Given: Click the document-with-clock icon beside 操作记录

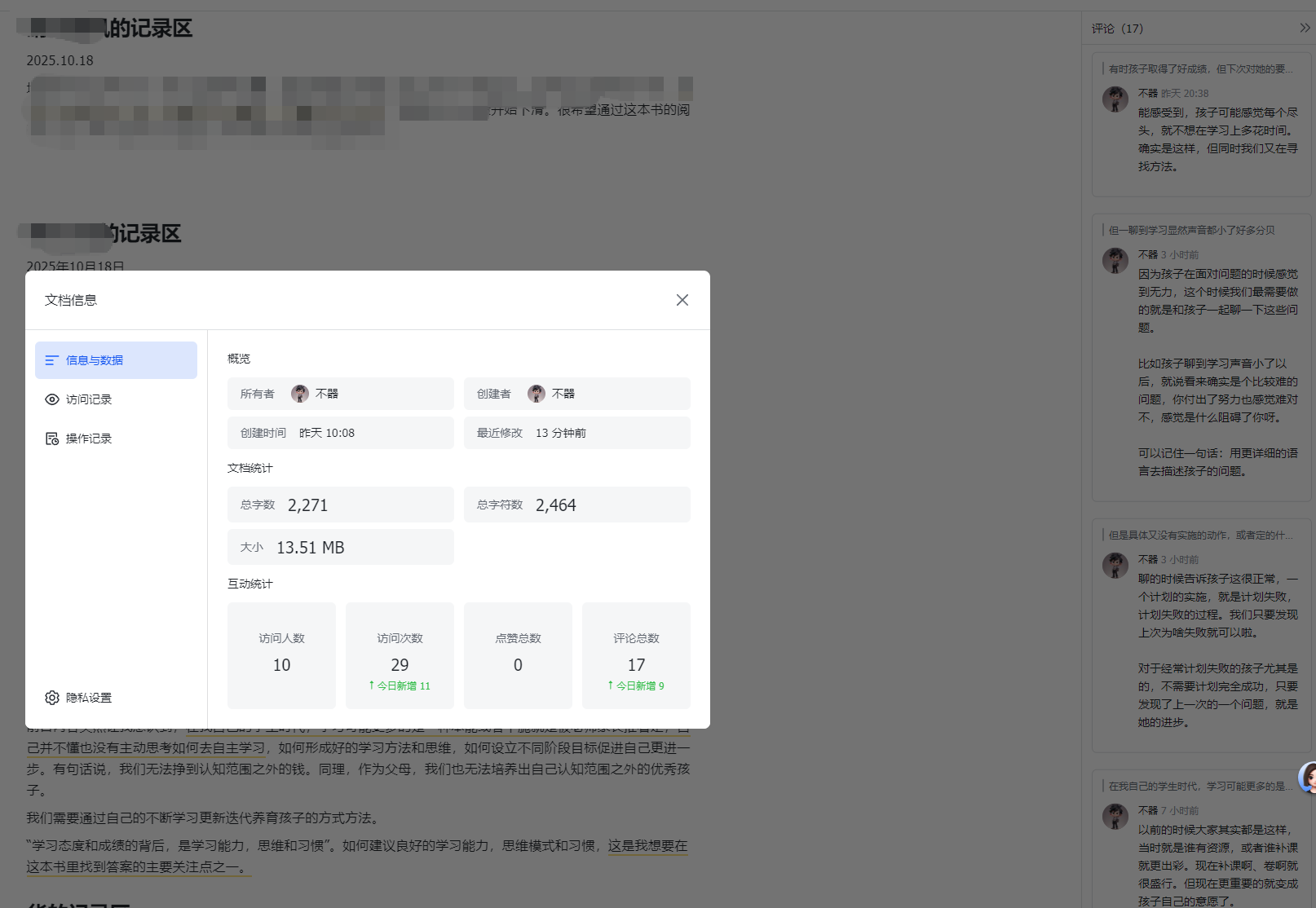Looking at the screenshot, I should pos(51,438).
